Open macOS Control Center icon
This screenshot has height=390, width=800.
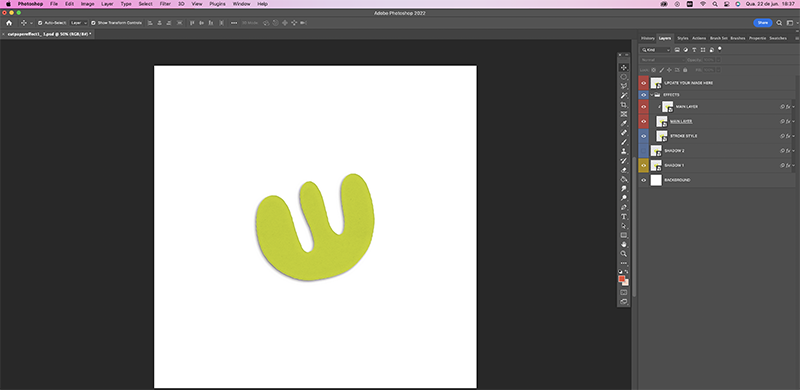pyautogui.click(x=727, y=4)
